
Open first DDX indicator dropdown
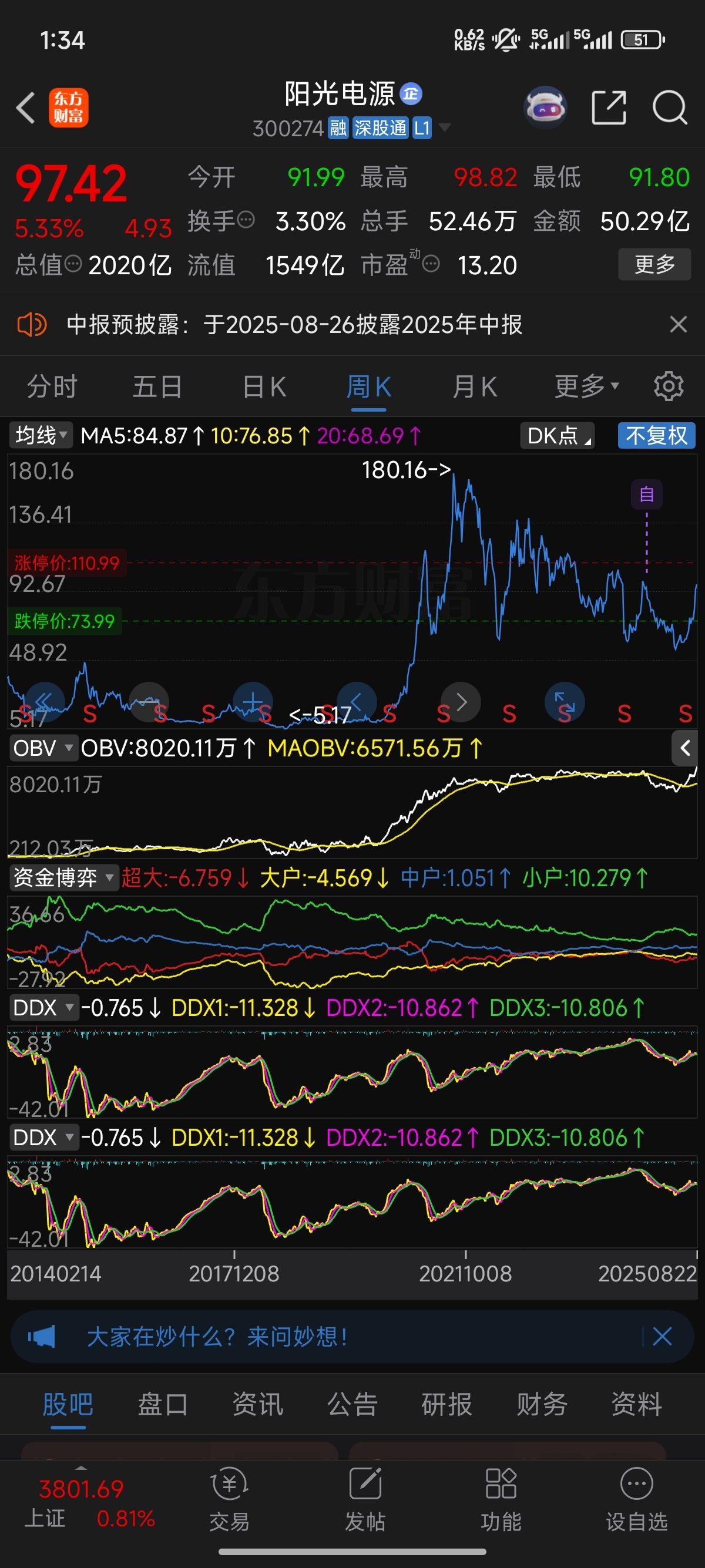coord(44,1008)
